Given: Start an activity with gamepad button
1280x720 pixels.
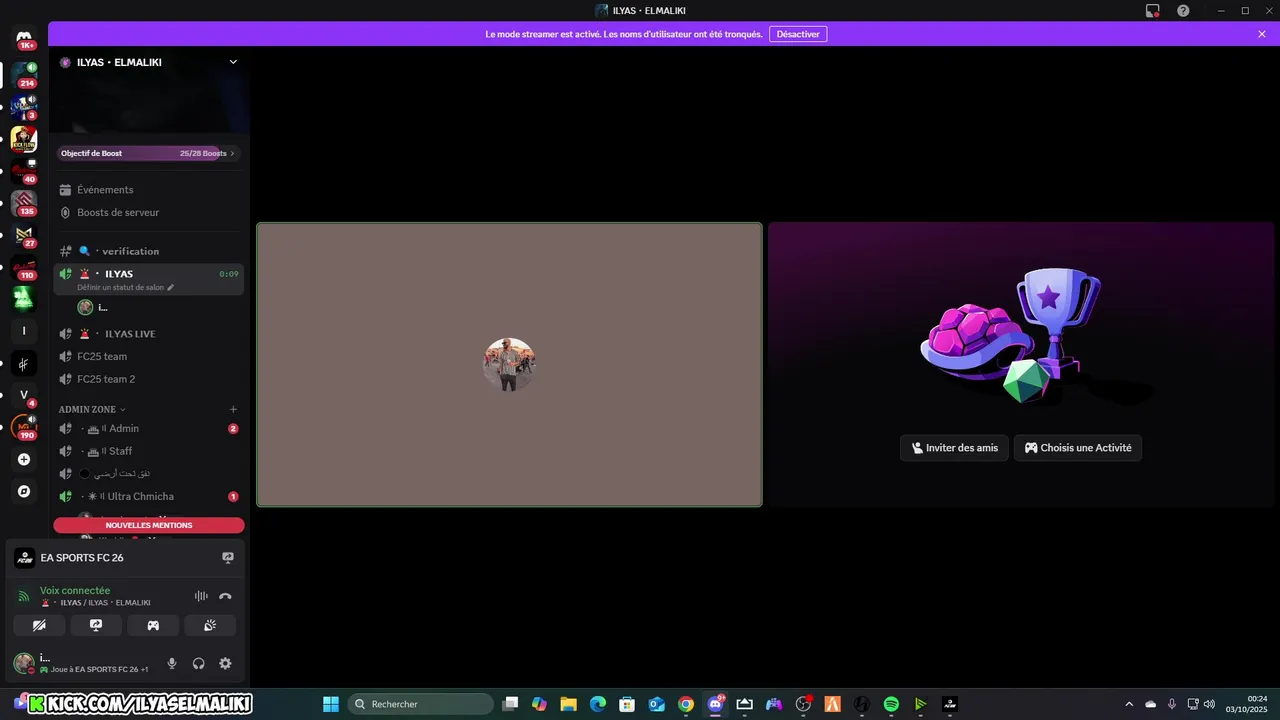Looking at the screenshot, I should [153, 625].
